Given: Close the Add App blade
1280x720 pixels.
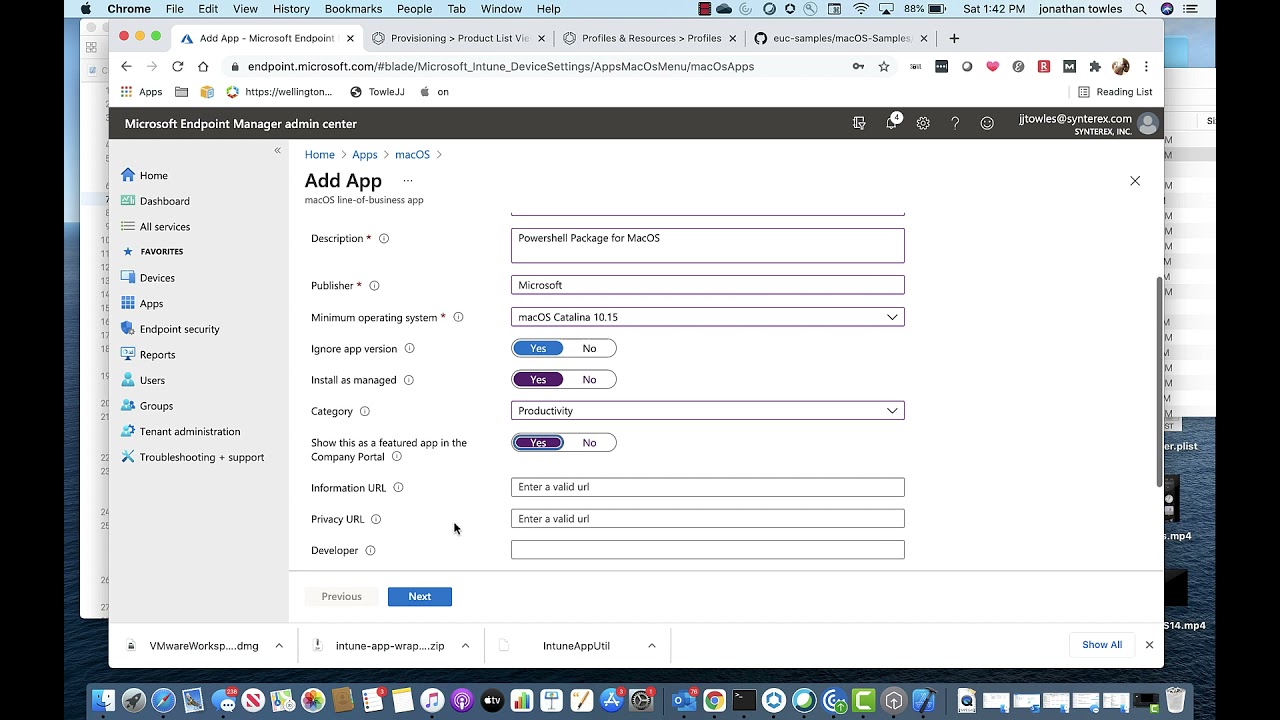Looking at the screenshot, I should pyautogui.click(x=1135, y=181).
